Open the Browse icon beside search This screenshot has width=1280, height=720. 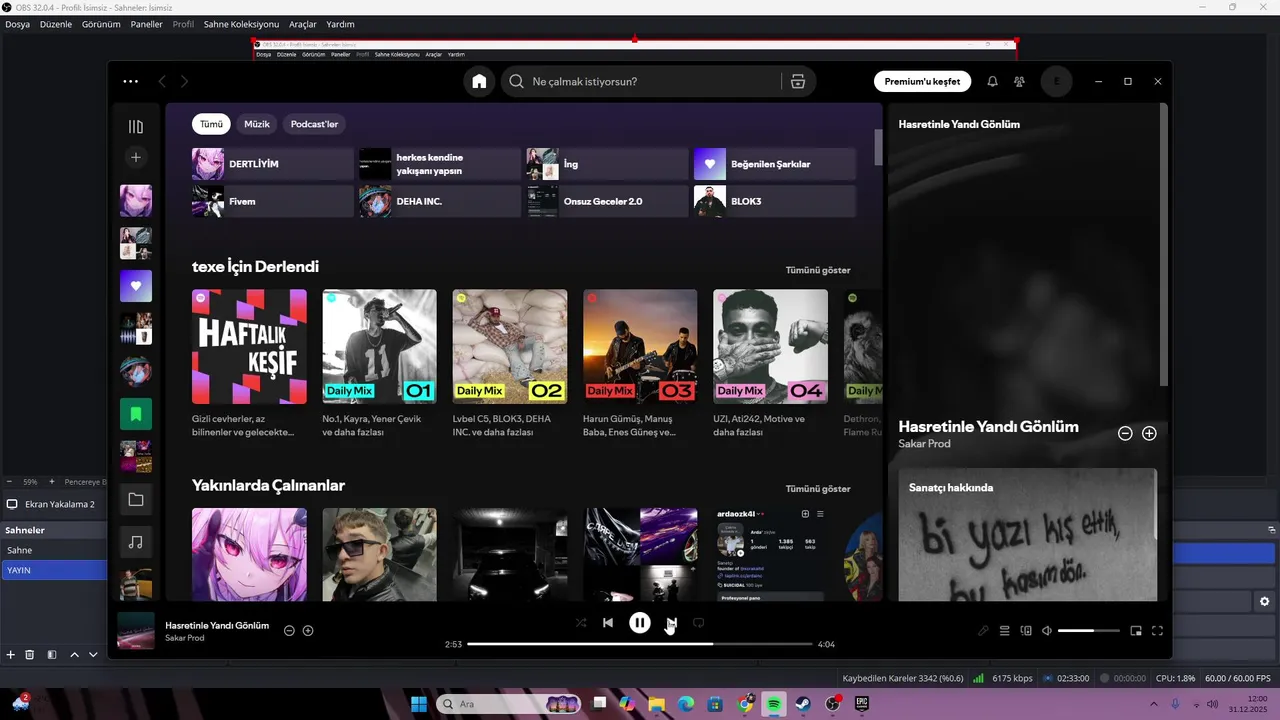coord(798,82)
